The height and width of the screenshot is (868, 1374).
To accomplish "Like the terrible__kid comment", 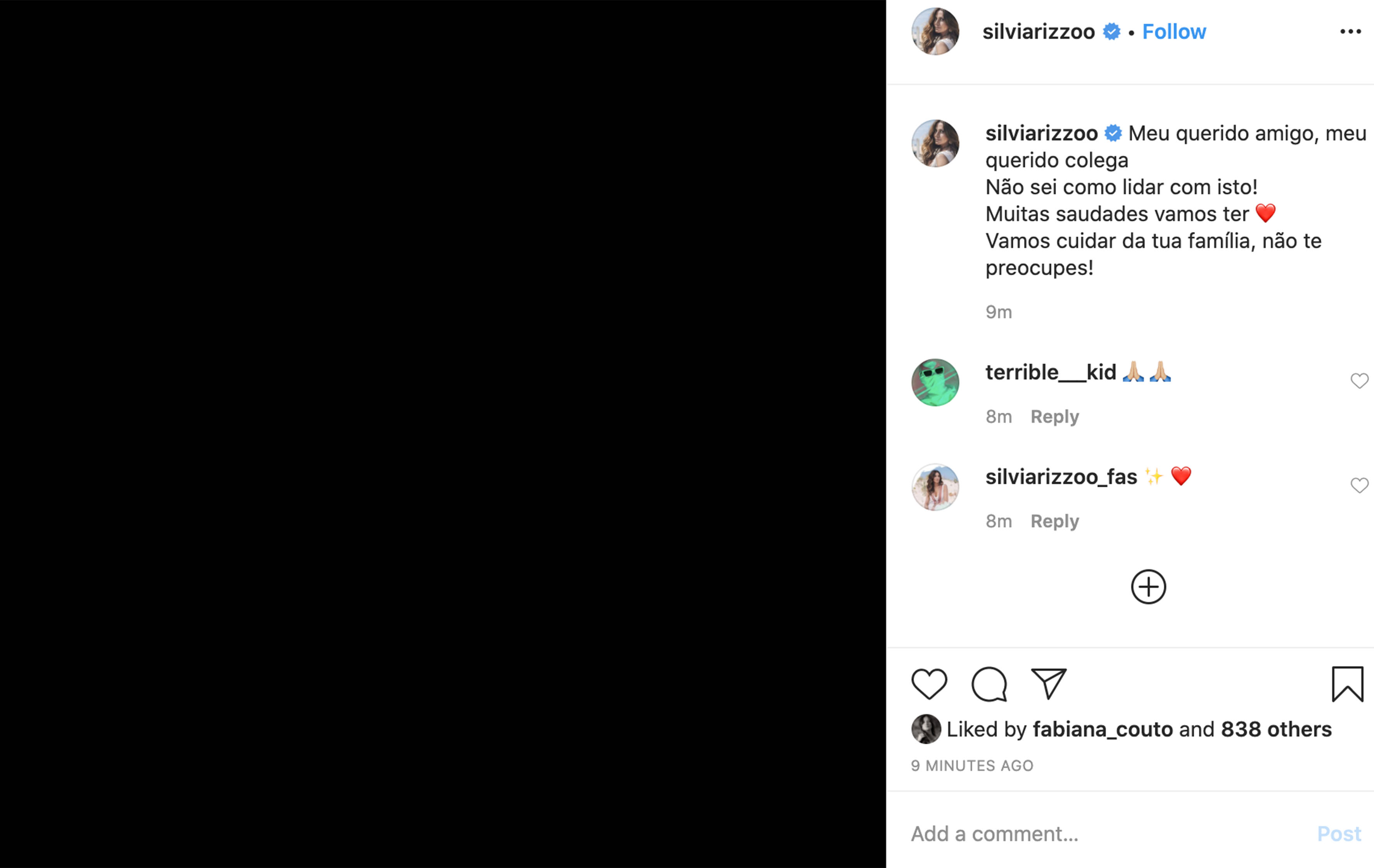I will click(1359, 381).
